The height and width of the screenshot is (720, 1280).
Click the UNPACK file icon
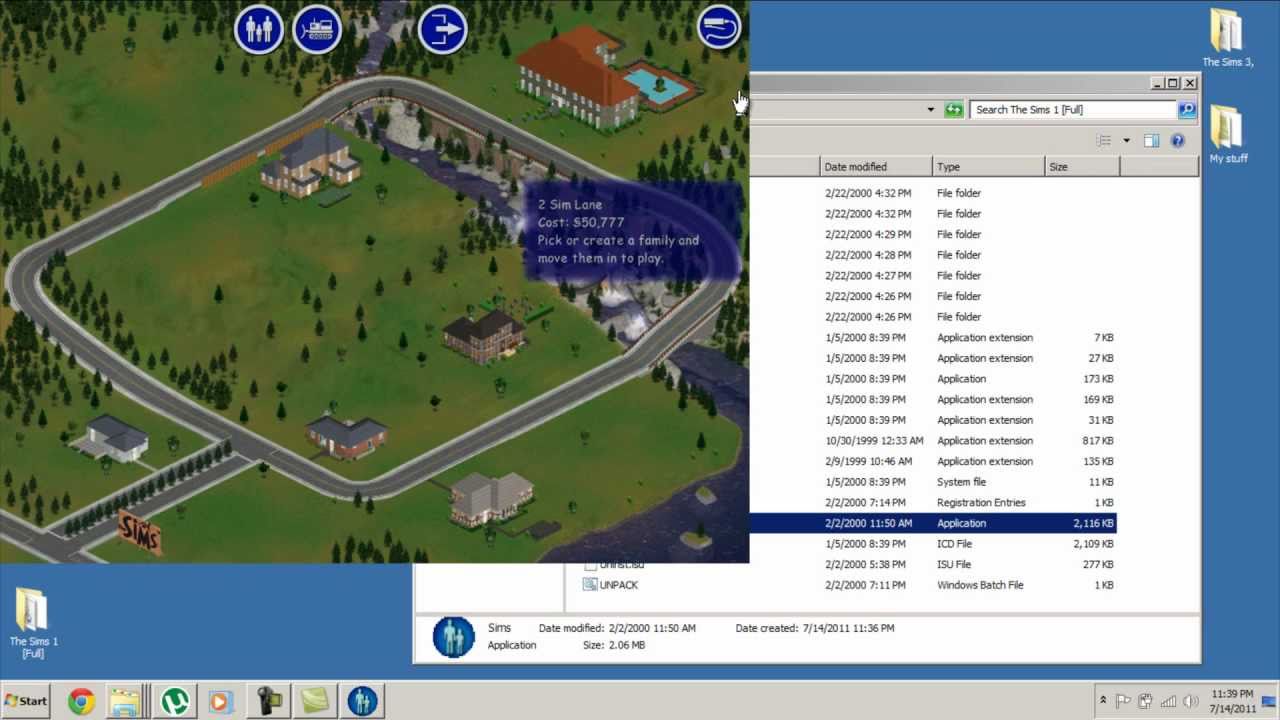590,585
